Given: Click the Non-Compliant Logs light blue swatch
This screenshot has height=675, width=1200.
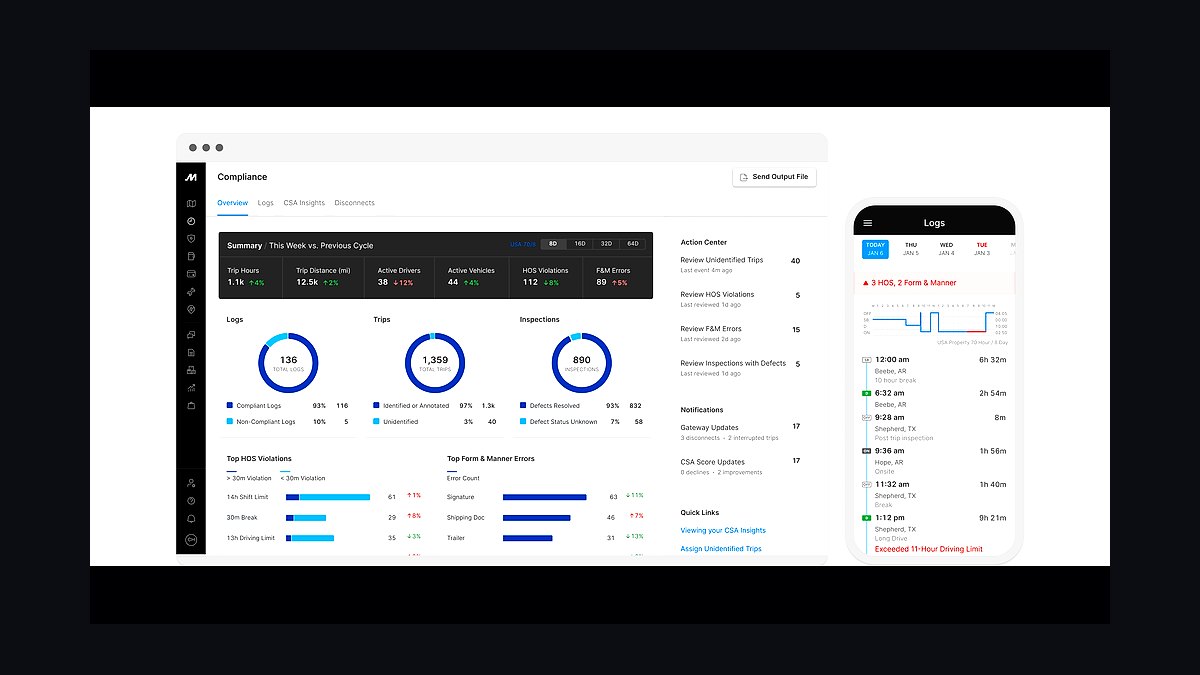Looking at the screenshot, I should pos(230,422).
